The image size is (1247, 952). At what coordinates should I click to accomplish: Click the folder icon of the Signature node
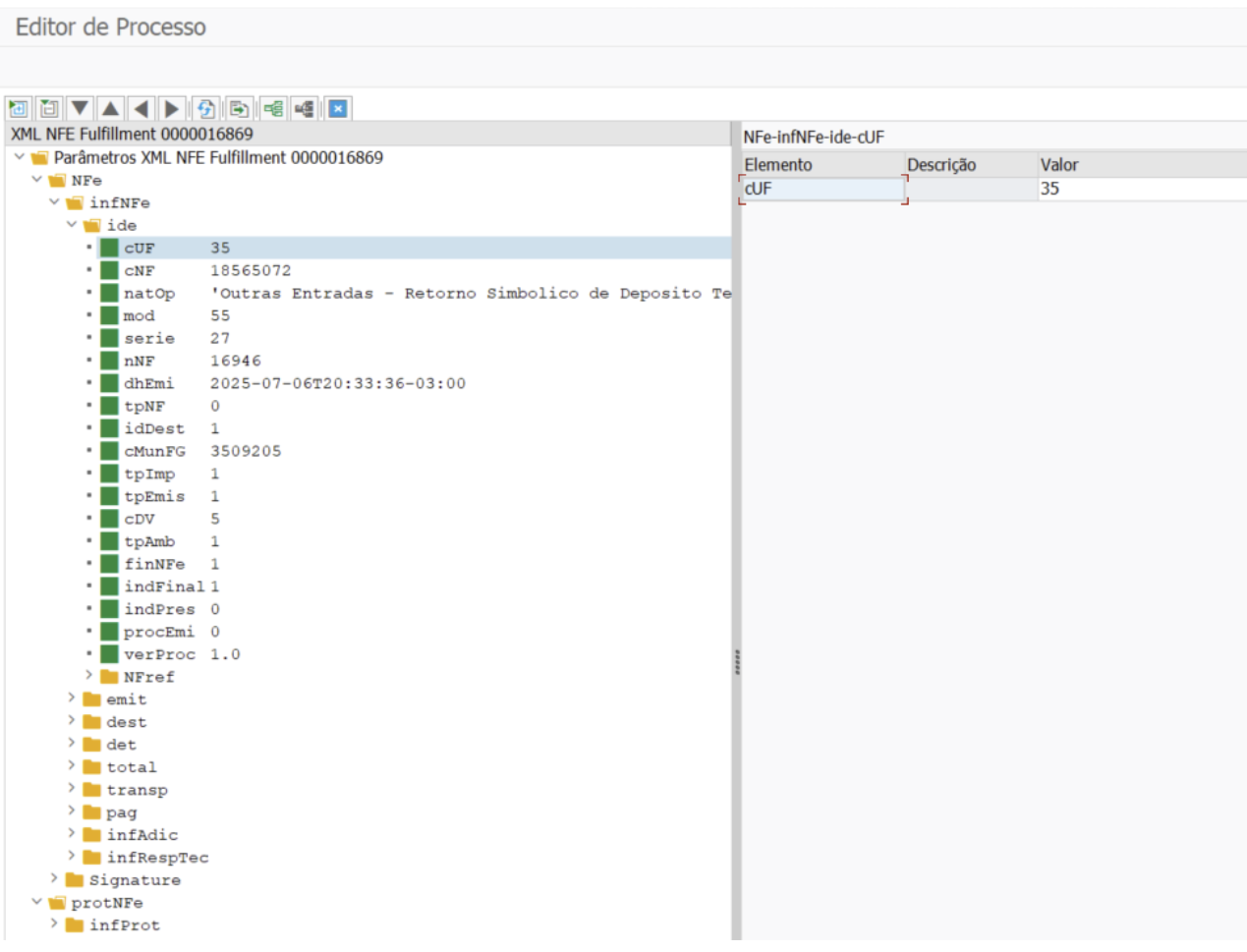pyautogui.click(x=75, y=880)
